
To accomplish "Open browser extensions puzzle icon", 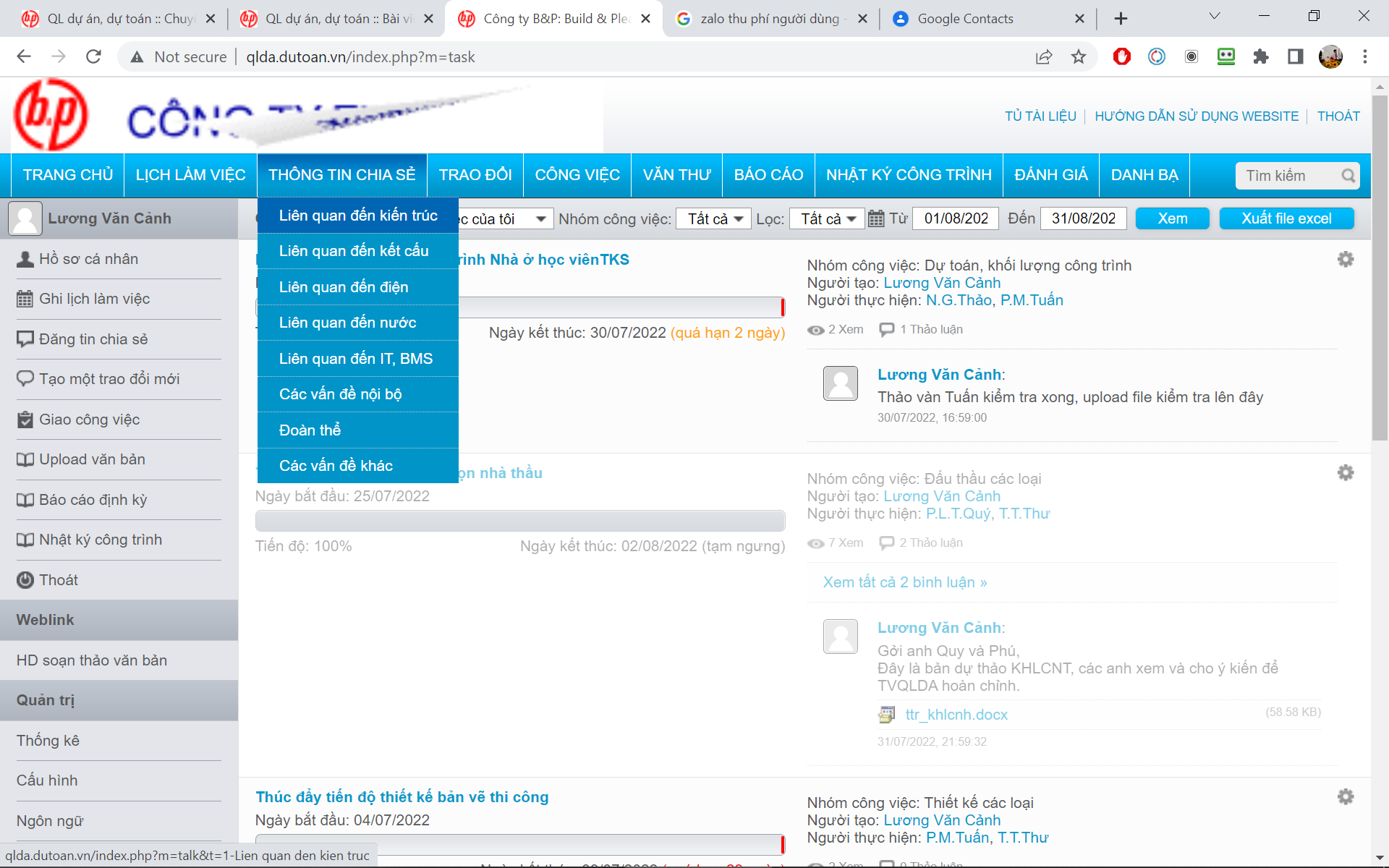I will click(x=1261, y=57).
